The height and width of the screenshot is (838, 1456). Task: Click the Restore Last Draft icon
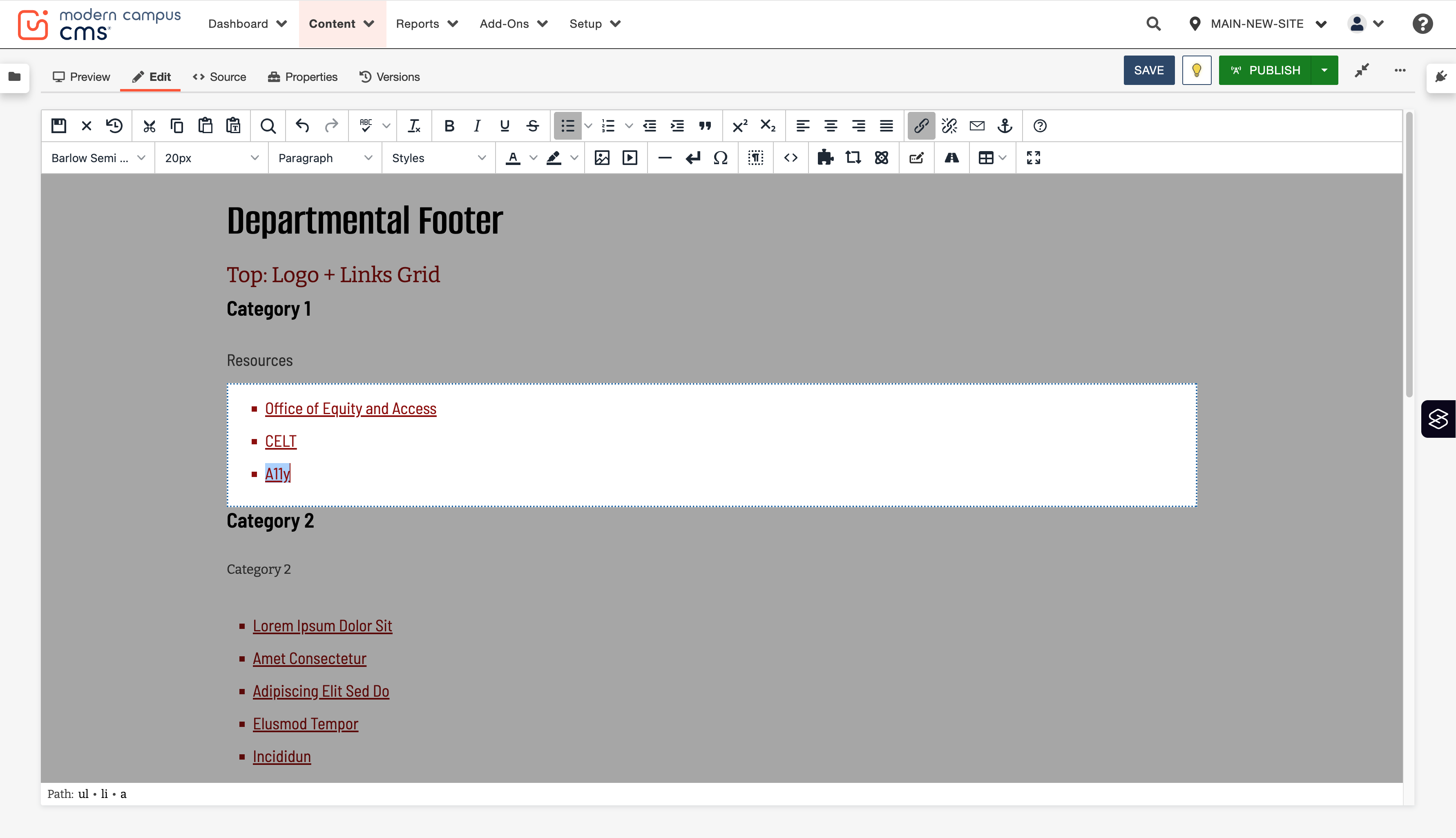point(114,125)
